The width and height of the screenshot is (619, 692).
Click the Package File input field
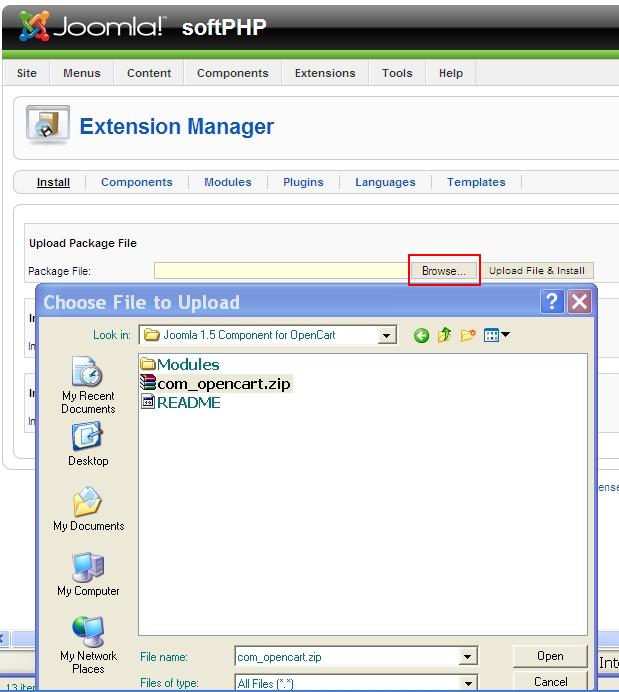[282, 271]
